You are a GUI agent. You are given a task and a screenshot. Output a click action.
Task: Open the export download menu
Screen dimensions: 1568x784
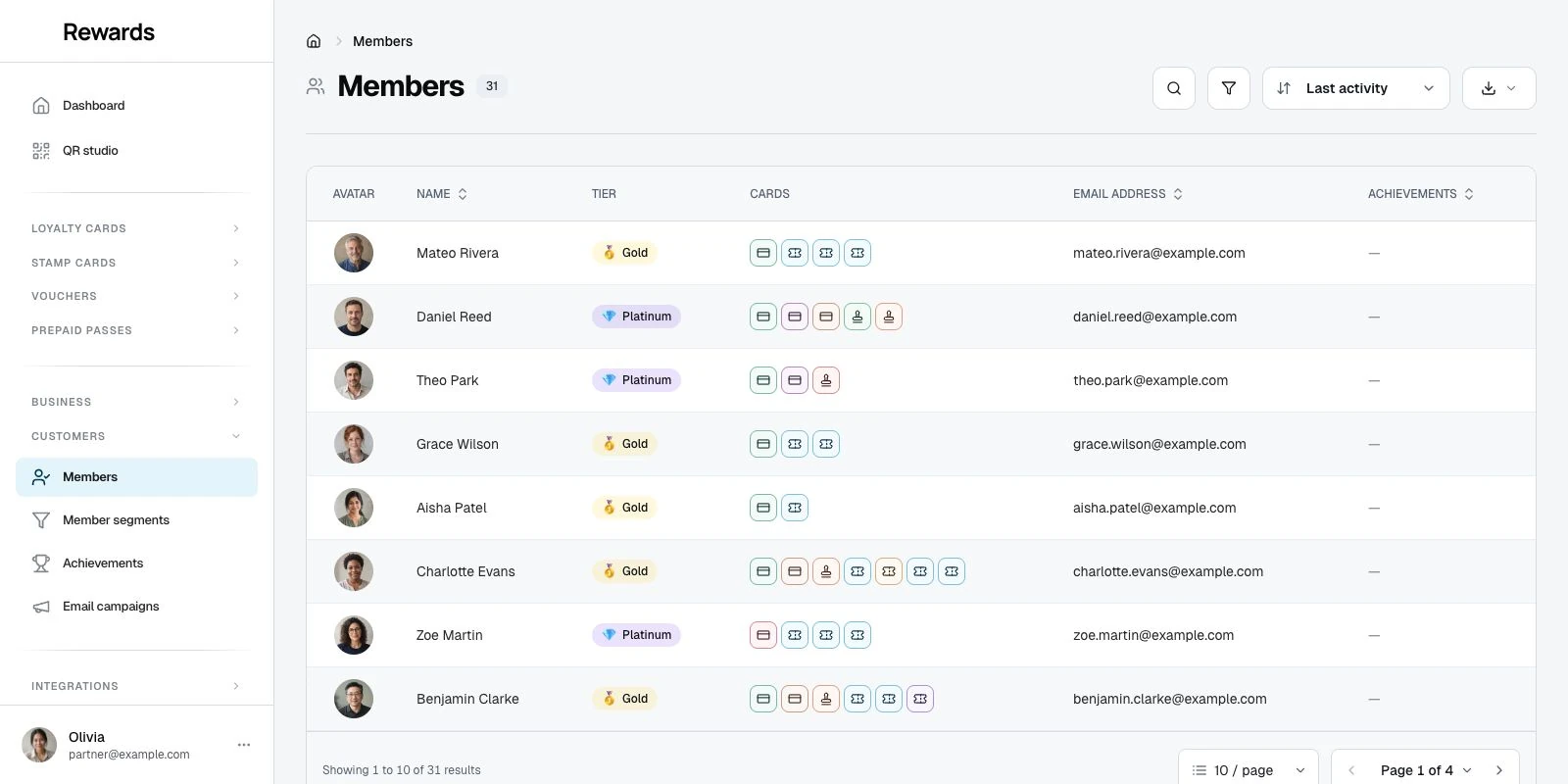pyautogui.click(x=1498, y=88)
